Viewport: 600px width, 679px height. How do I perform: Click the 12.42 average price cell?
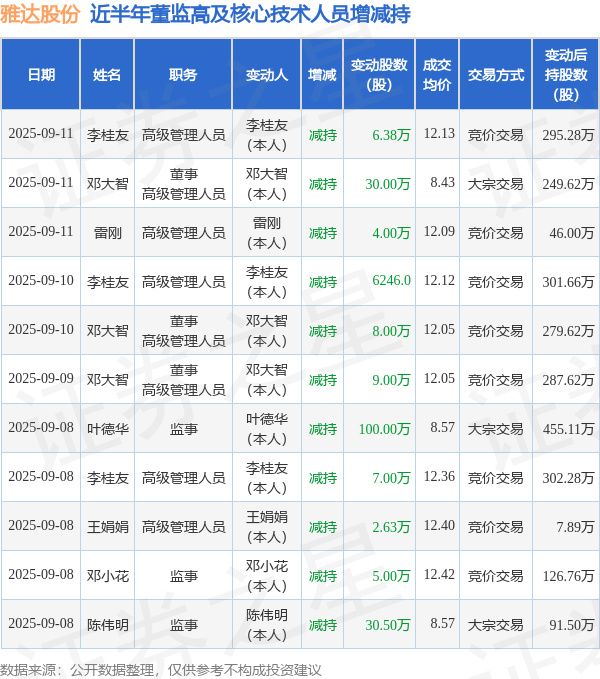[439, 574]
